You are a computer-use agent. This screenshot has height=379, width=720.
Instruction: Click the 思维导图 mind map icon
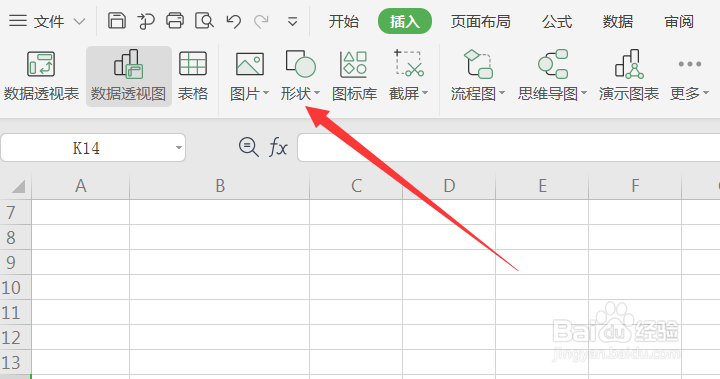point(553,64)
